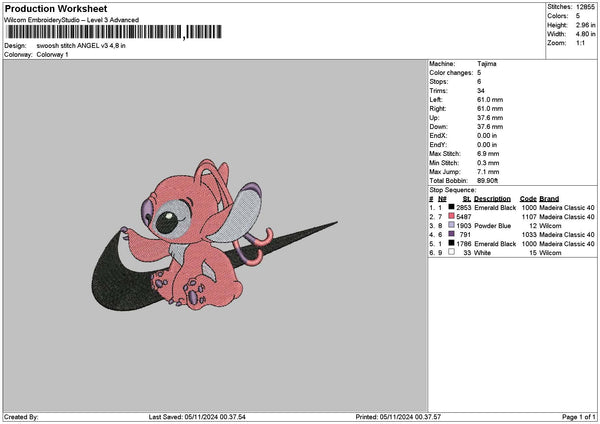600x424 pixels.
Task: Click the 'Down:' measurement label
Action: (438, 127)
